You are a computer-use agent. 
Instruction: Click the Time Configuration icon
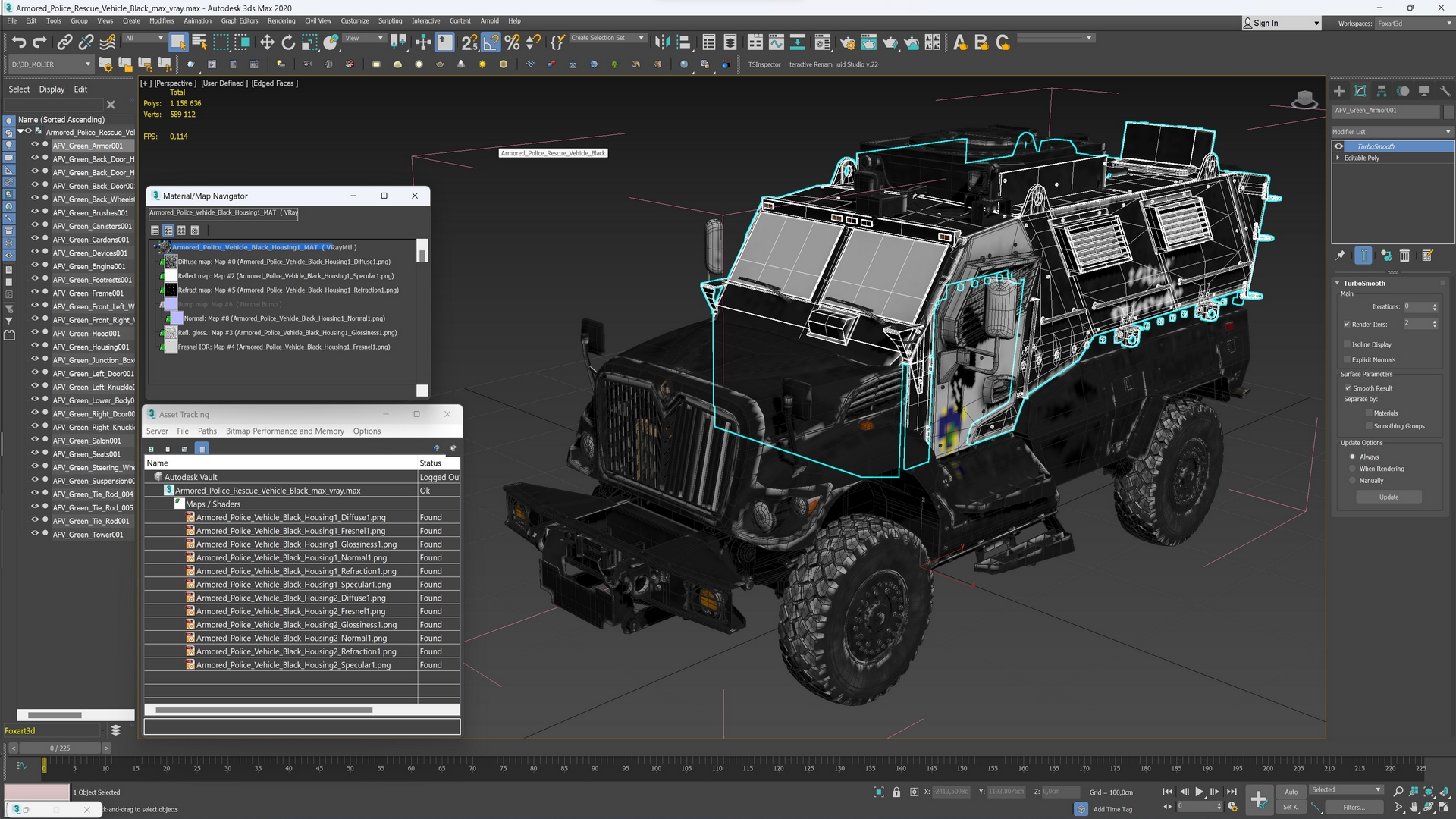(1233, 807)
